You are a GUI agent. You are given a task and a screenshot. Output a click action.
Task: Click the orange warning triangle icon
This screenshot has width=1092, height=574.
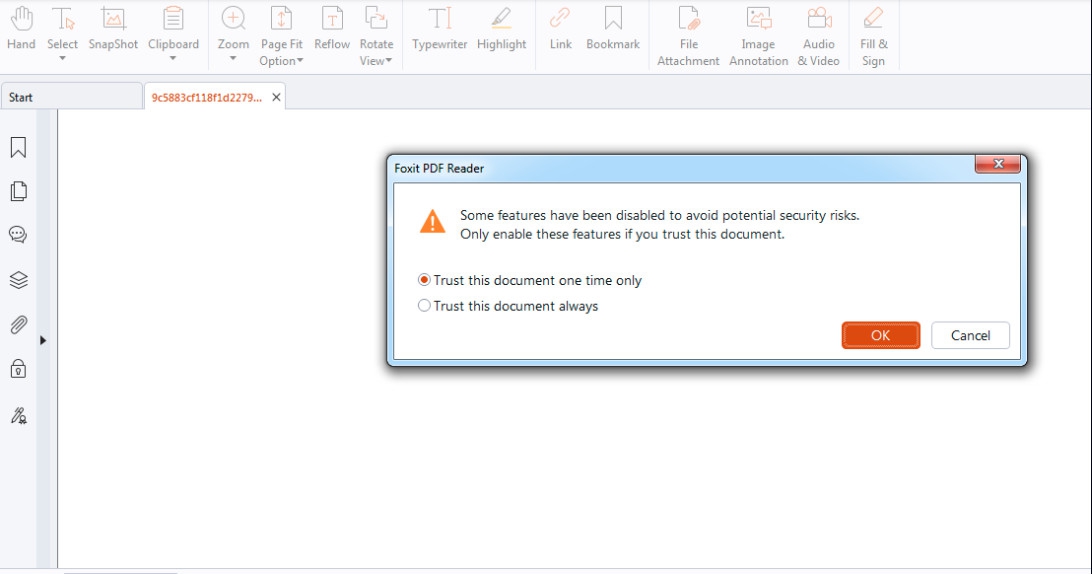432,222
